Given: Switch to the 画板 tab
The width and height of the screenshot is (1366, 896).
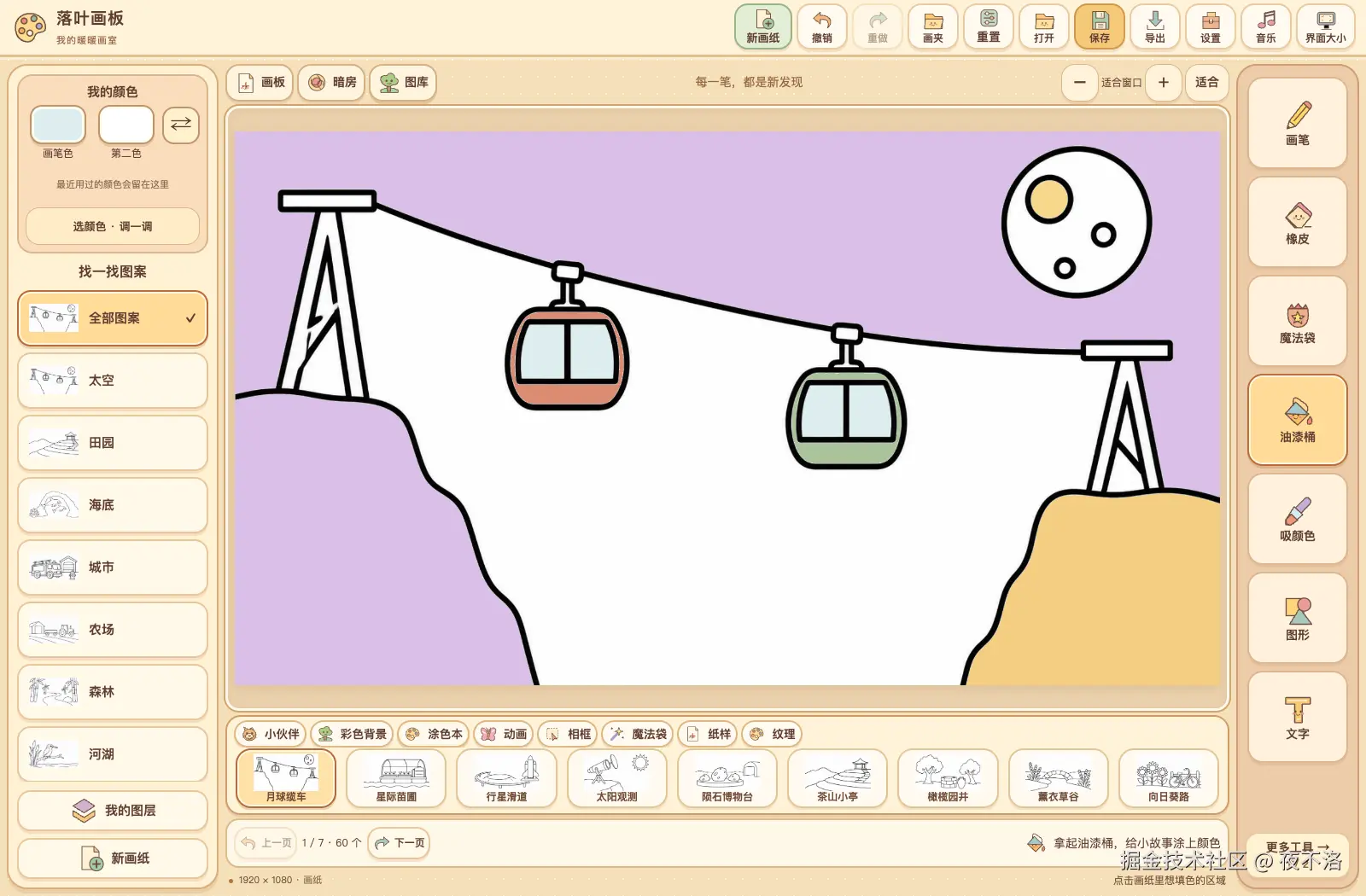Looking at the screenshot, I should coord(260,82).
